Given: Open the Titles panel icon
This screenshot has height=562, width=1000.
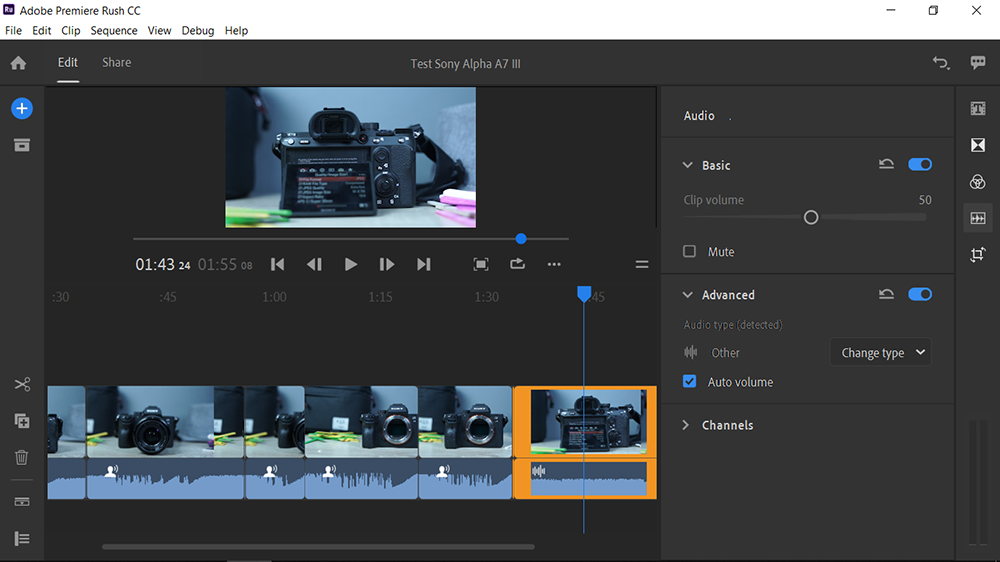Looking at the screenshot, I should (977, 108).
